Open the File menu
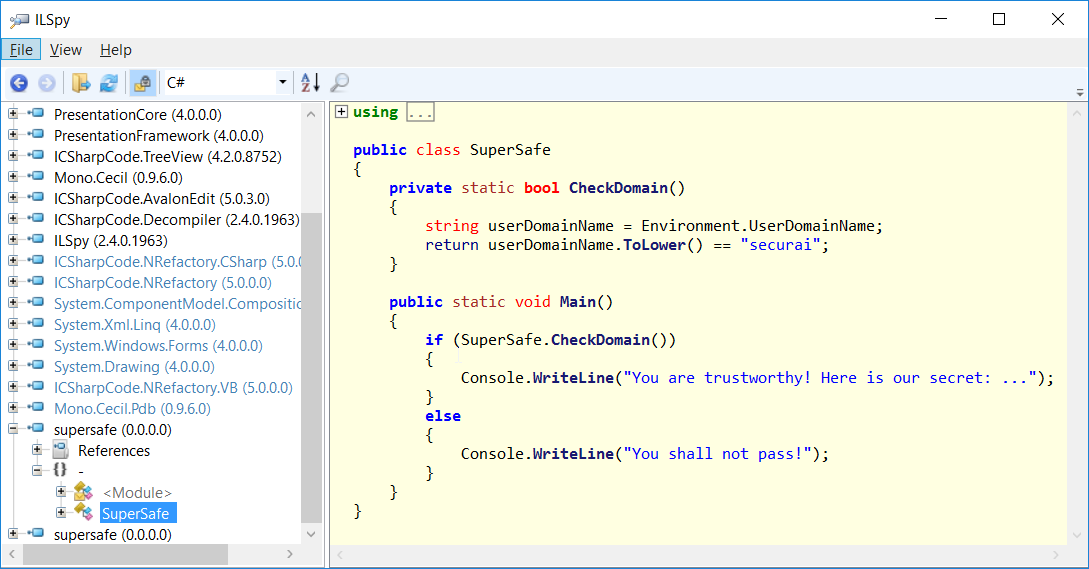1089x569 pixels. pyautogui.click(x=21, y=50)
